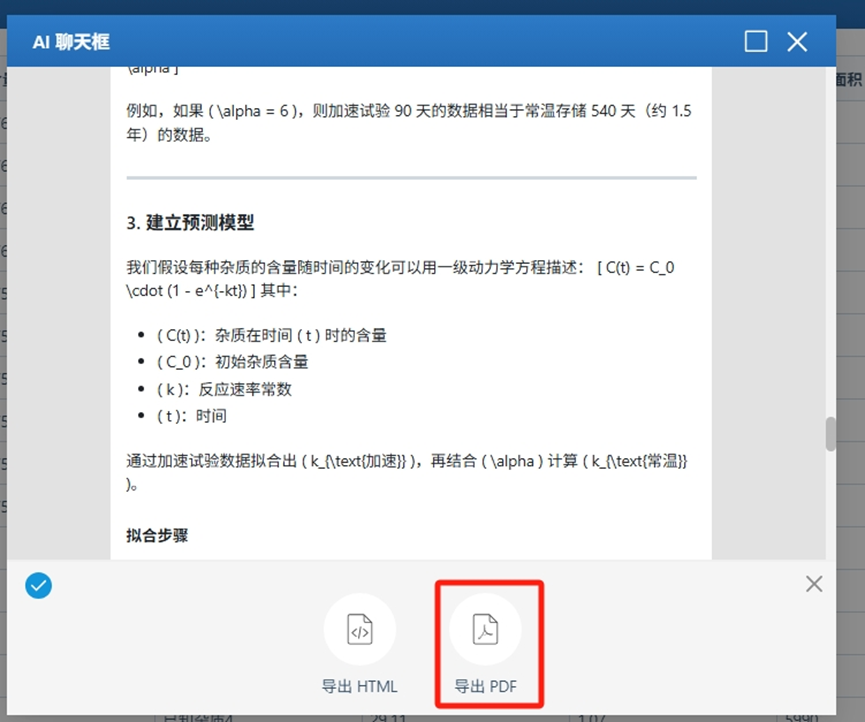The image size is (865, 722).
Task: Click the paragraph starting with 例如，如果
Action: click(408, 123)
